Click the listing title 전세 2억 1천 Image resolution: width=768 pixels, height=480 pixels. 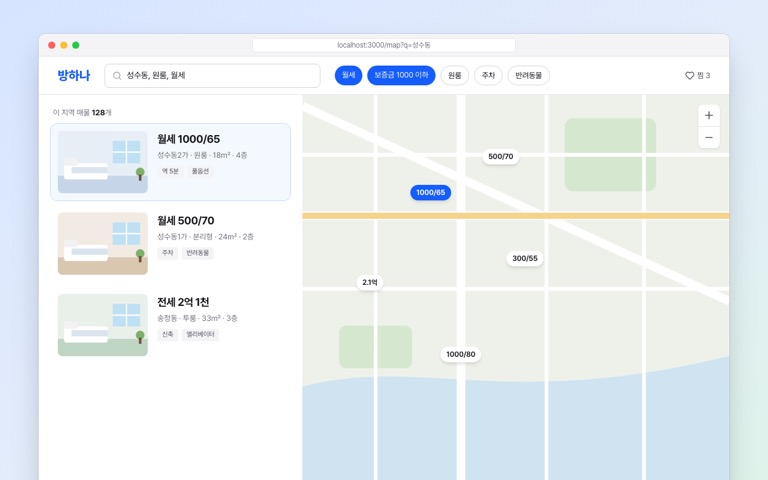click(183, 302)
